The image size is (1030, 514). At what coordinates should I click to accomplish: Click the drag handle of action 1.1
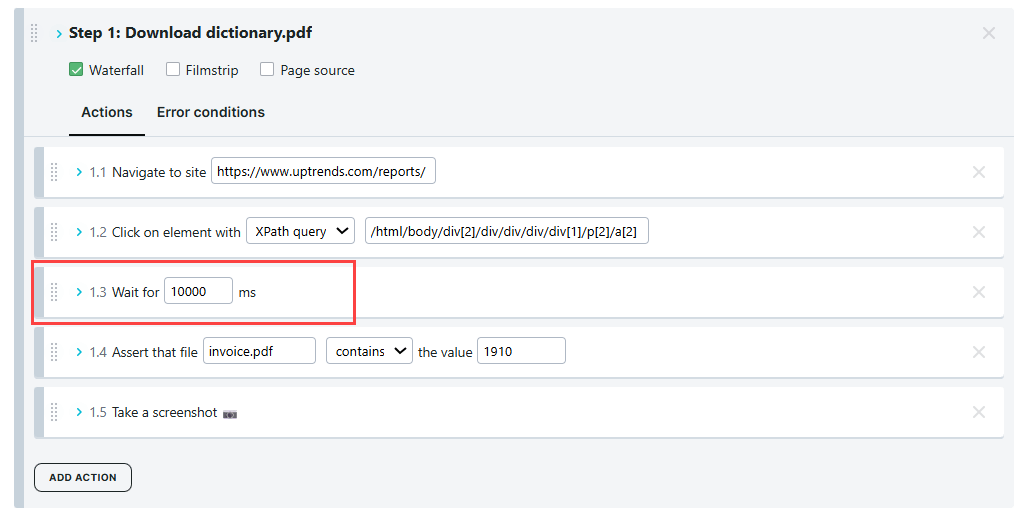coord(55,172)
